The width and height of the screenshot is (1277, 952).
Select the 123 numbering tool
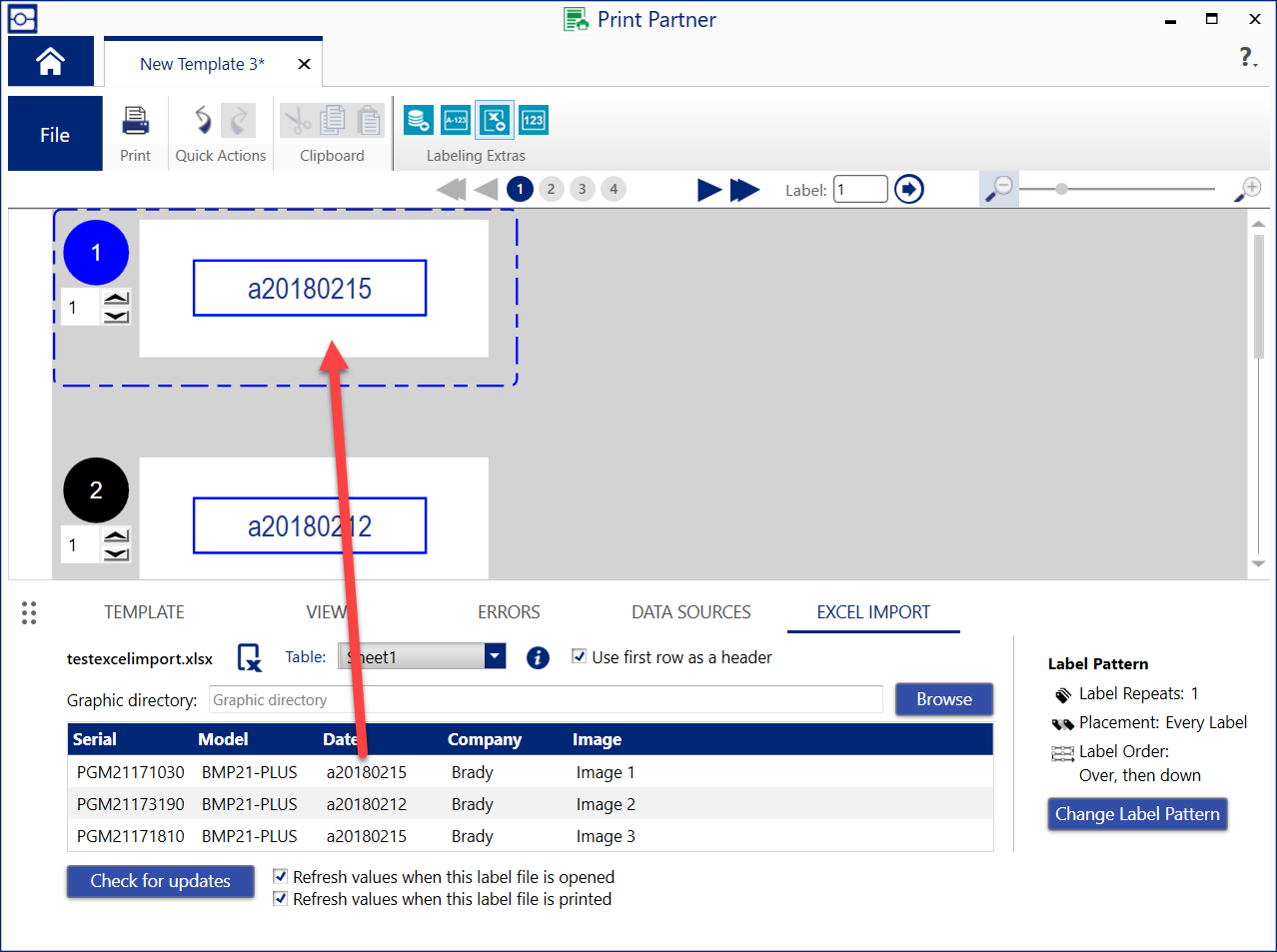point(533,119)
